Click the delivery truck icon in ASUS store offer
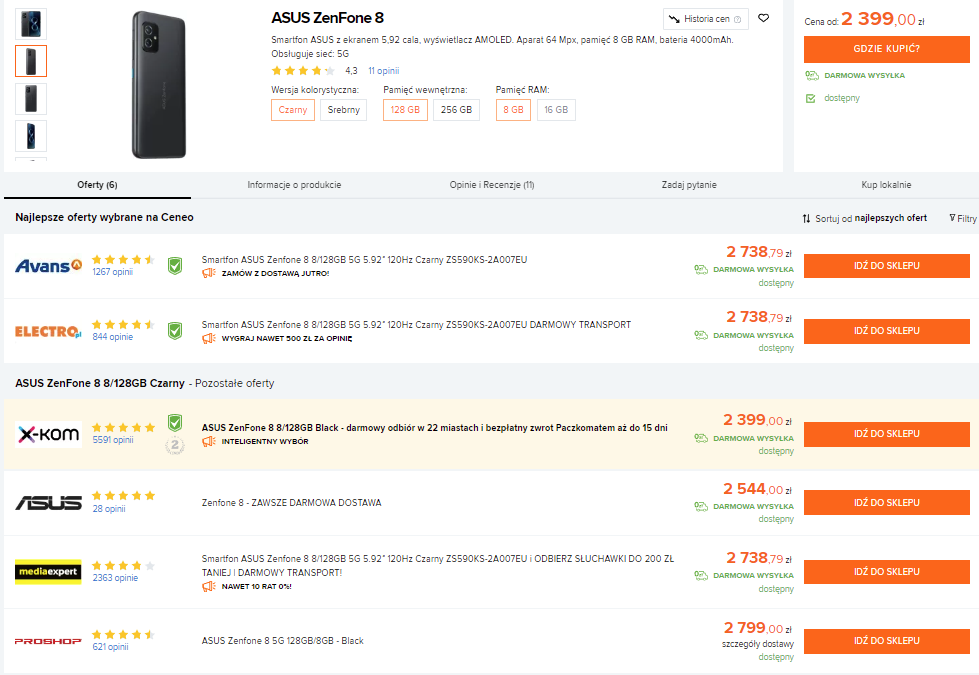979x675 pixels. click(x=701, y=506)
